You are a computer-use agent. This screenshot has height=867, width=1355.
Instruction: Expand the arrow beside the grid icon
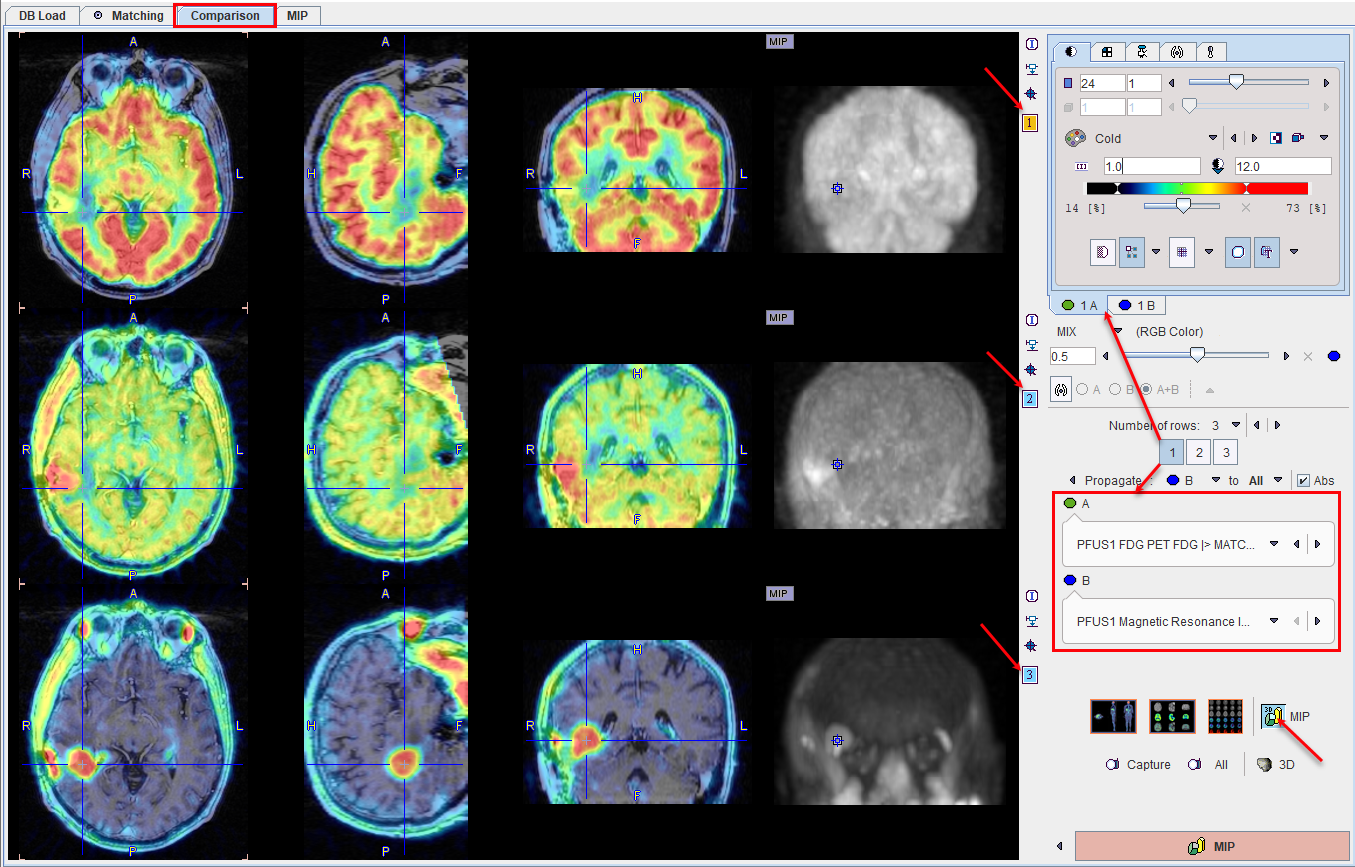[1209, 252]
